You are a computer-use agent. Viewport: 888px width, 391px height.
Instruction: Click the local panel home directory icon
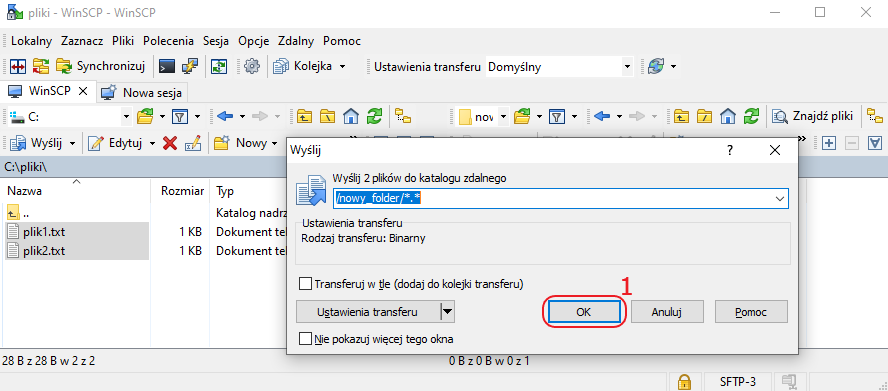[352, 116]
